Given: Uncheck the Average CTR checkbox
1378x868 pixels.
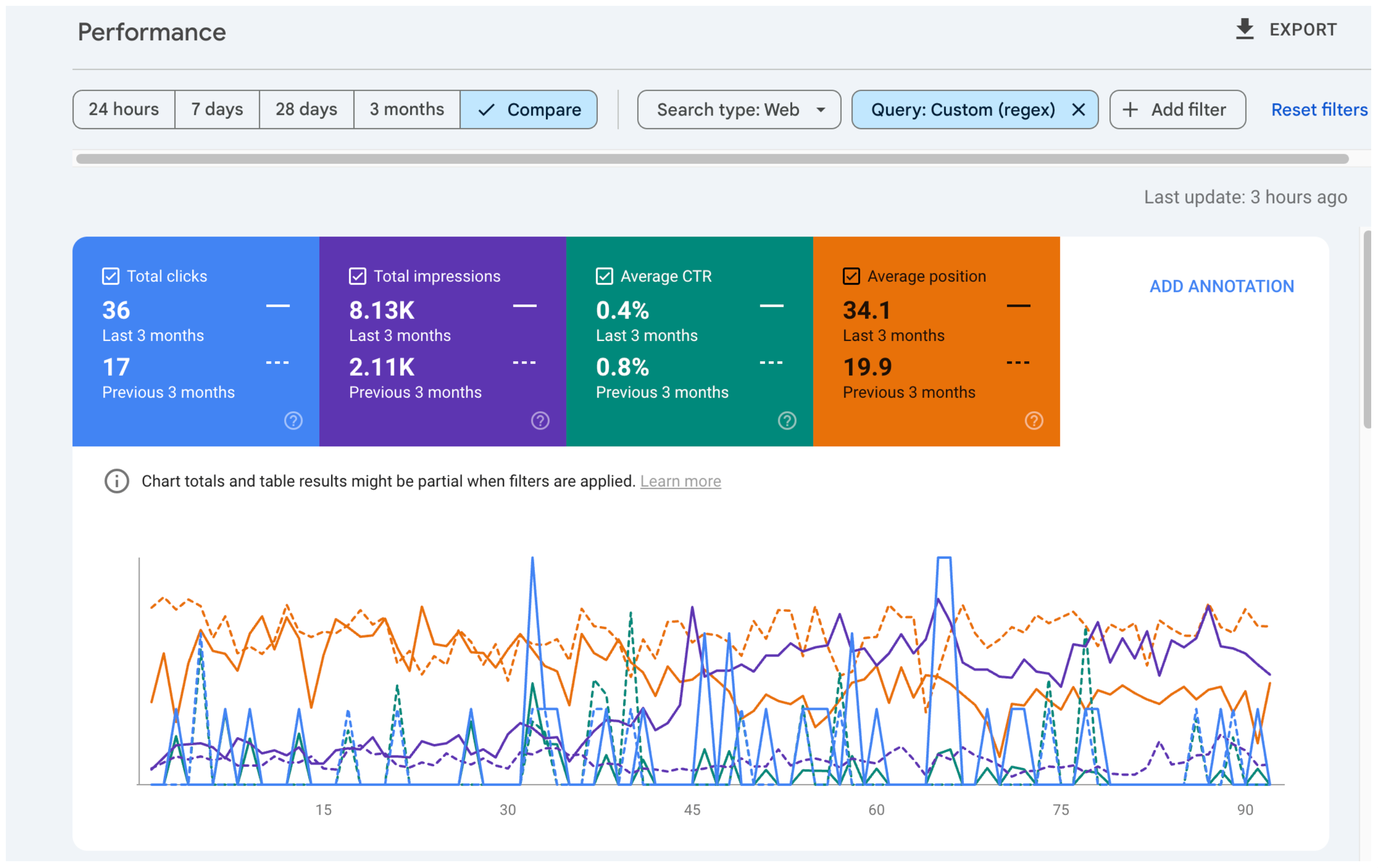Looking at the screenshot, I should (x=604, y=276).
